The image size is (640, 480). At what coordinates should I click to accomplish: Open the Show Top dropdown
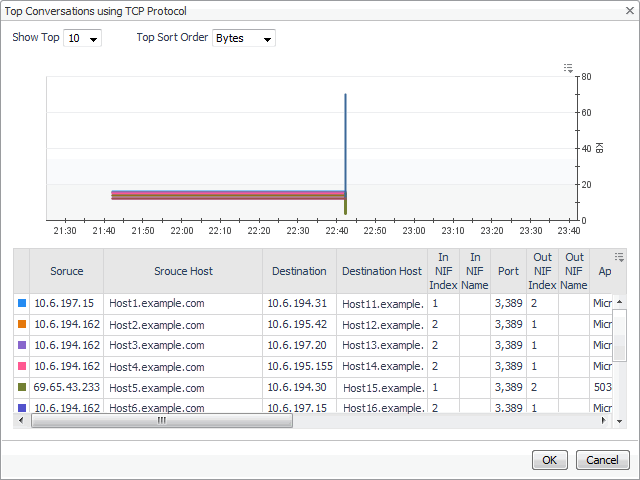coord(82,38)
